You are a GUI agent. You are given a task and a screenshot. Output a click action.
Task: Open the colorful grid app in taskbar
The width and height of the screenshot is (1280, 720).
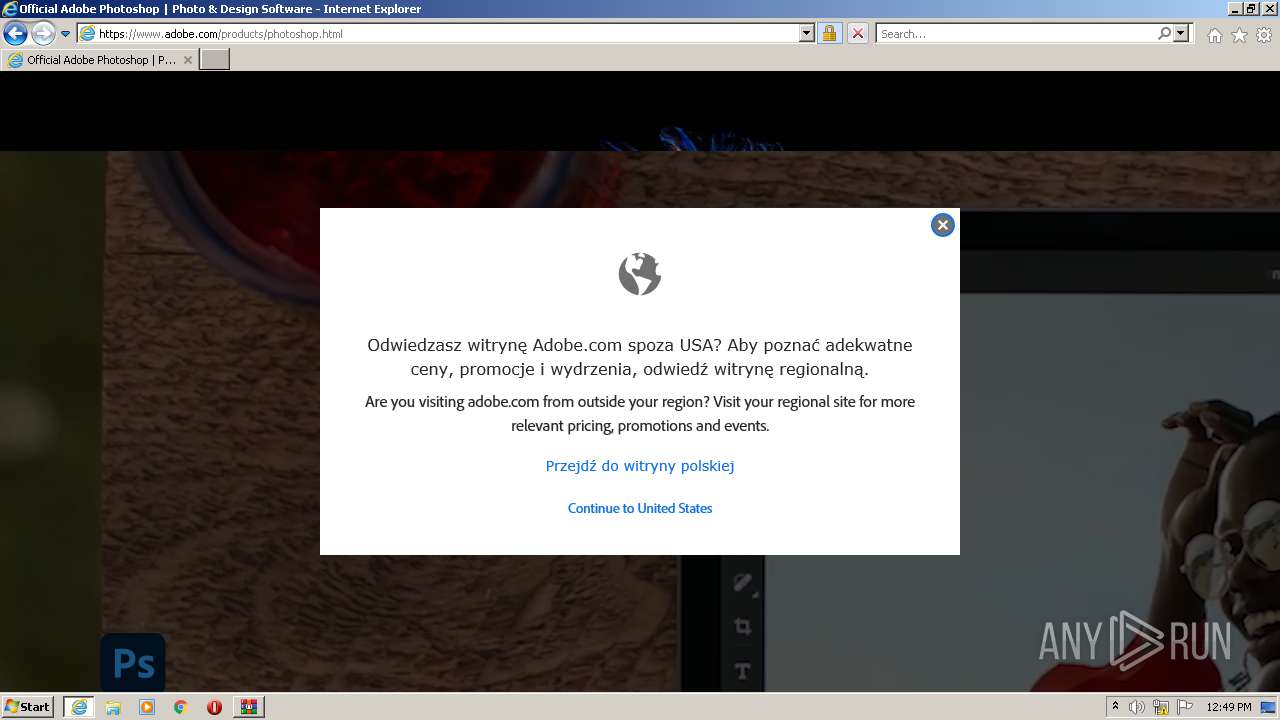click(x=248, y=707)
